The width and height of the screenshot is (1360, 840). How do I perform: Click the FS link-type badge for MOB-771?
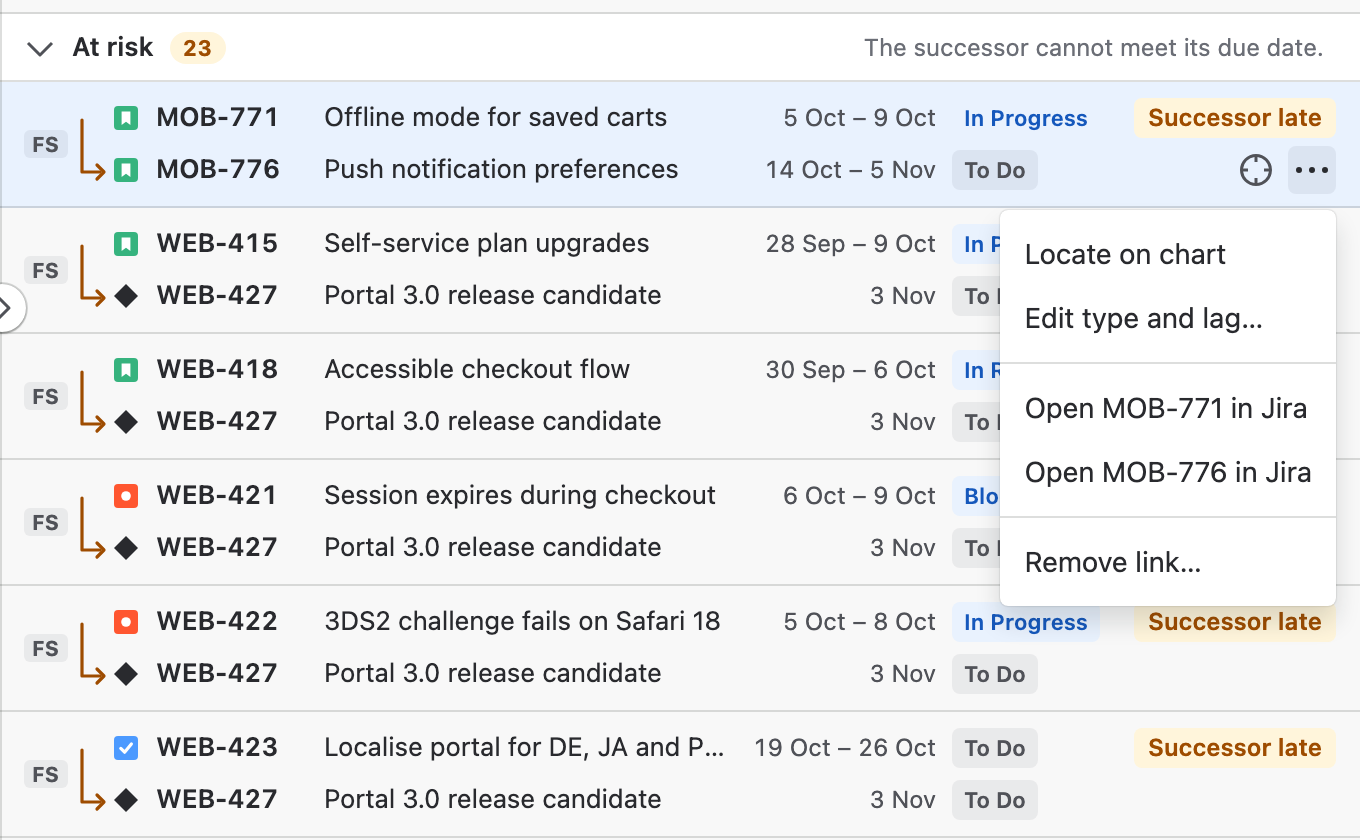tap(46, 144)
